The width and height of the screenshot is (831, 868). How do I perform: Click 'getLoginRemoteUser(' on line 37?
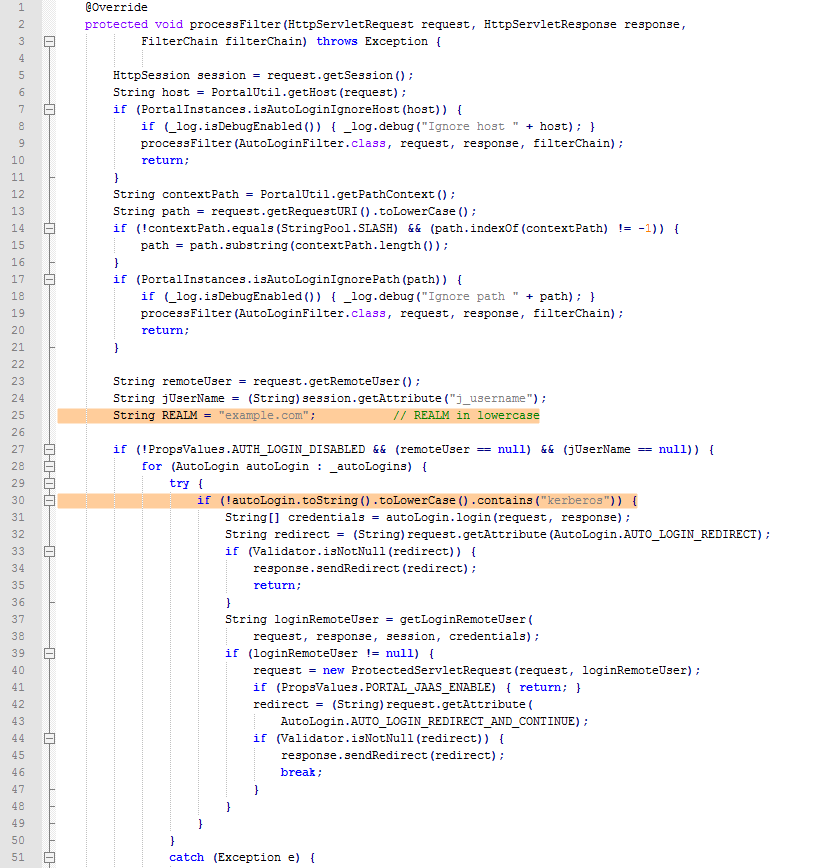(x=466, y=619)
